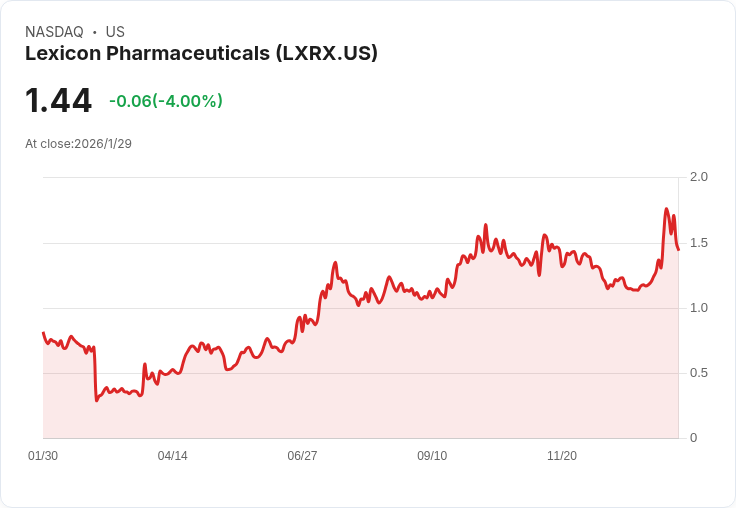This screenshot has height=508, width=736.
Task: Click the 2.0 y-axis label
Action: 699,177
